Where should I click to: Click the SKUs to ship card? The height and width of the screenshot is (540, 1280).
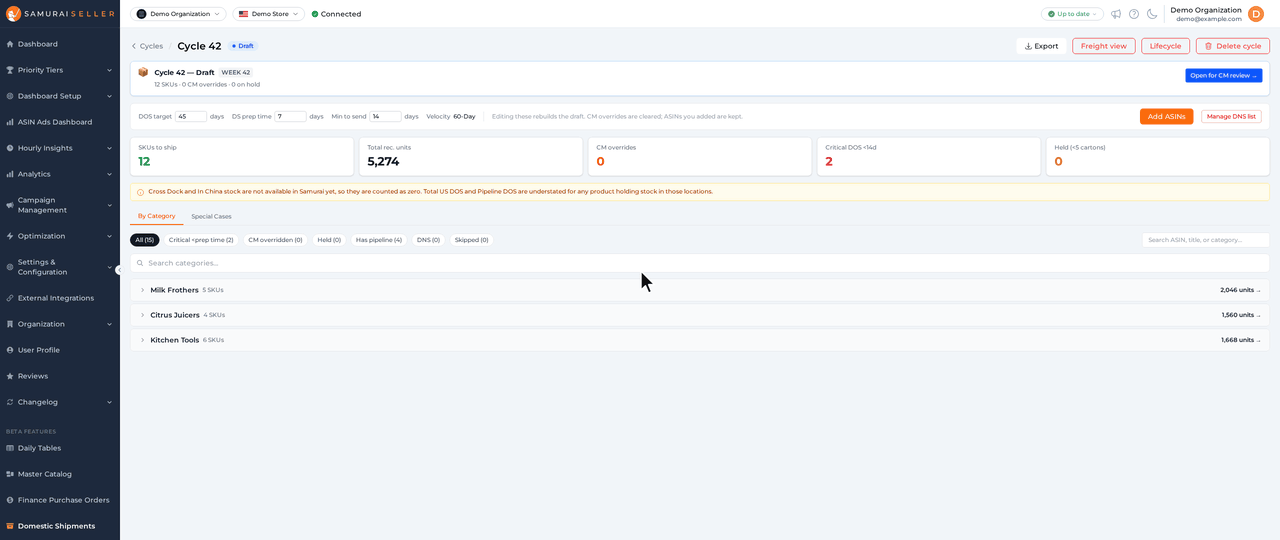242,157
